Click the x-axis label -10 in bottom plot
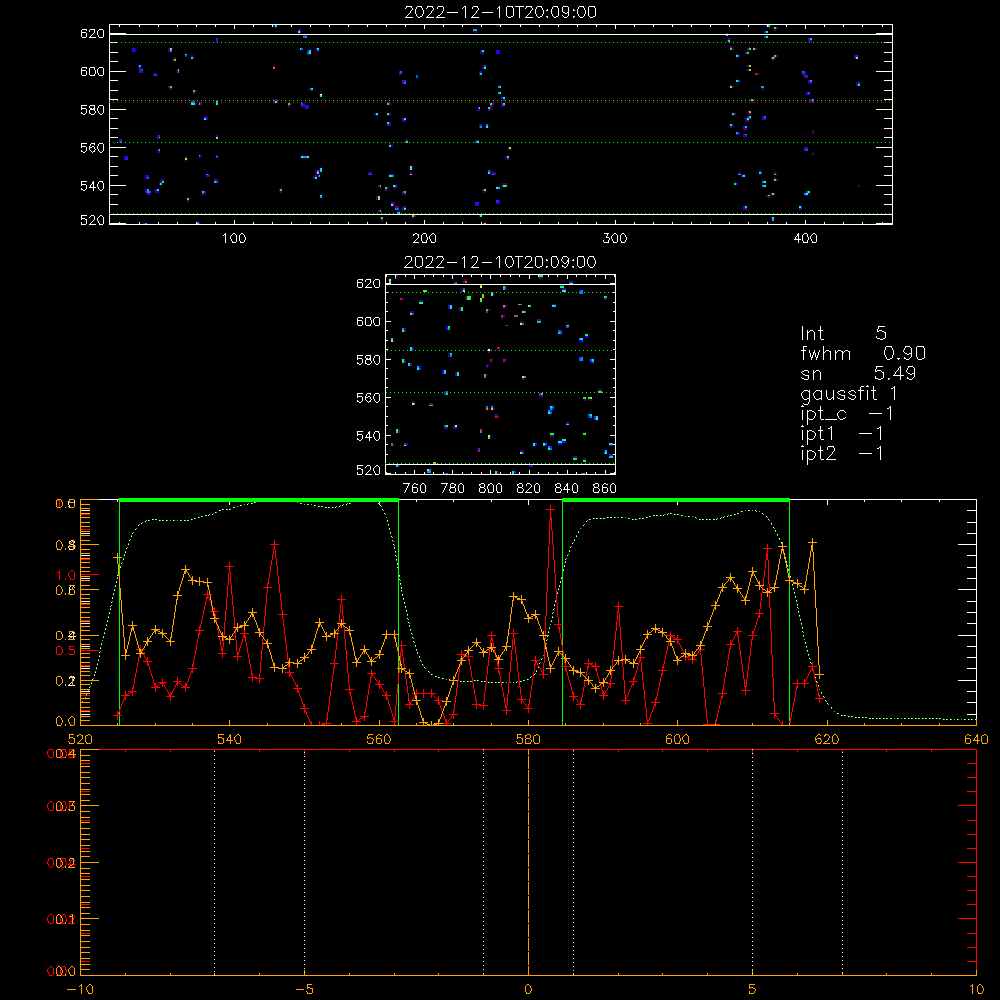This screenshot has width=1000, height=1000. tap(80, 989)
